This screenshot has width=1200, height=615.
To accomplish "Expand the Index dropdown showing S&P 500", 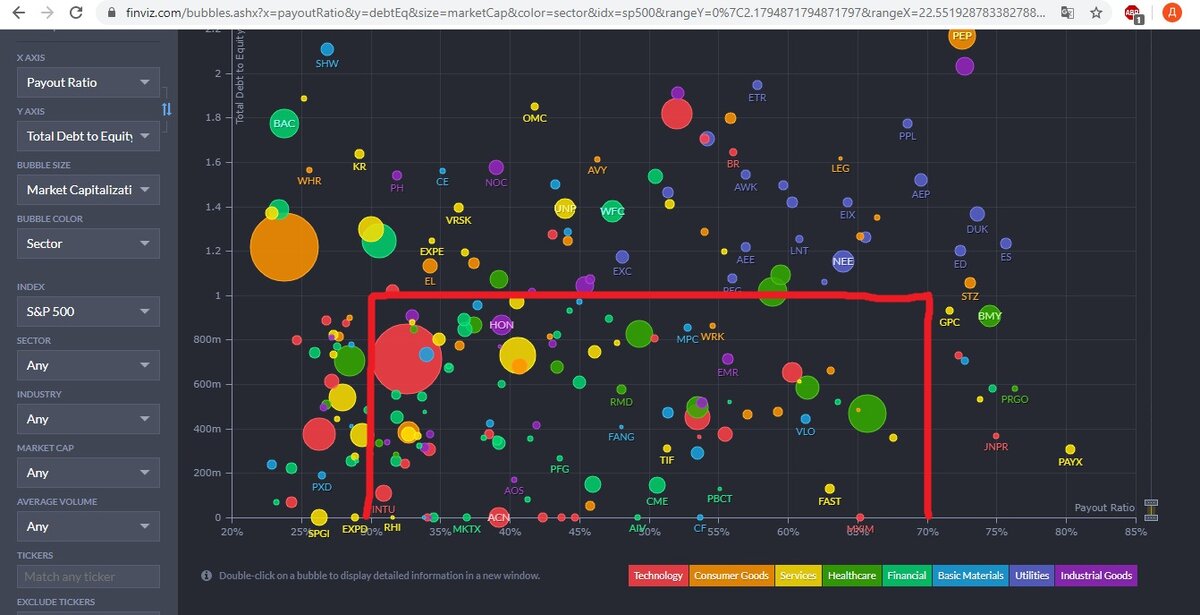I will pyautogui.click(x=88, y=311).
